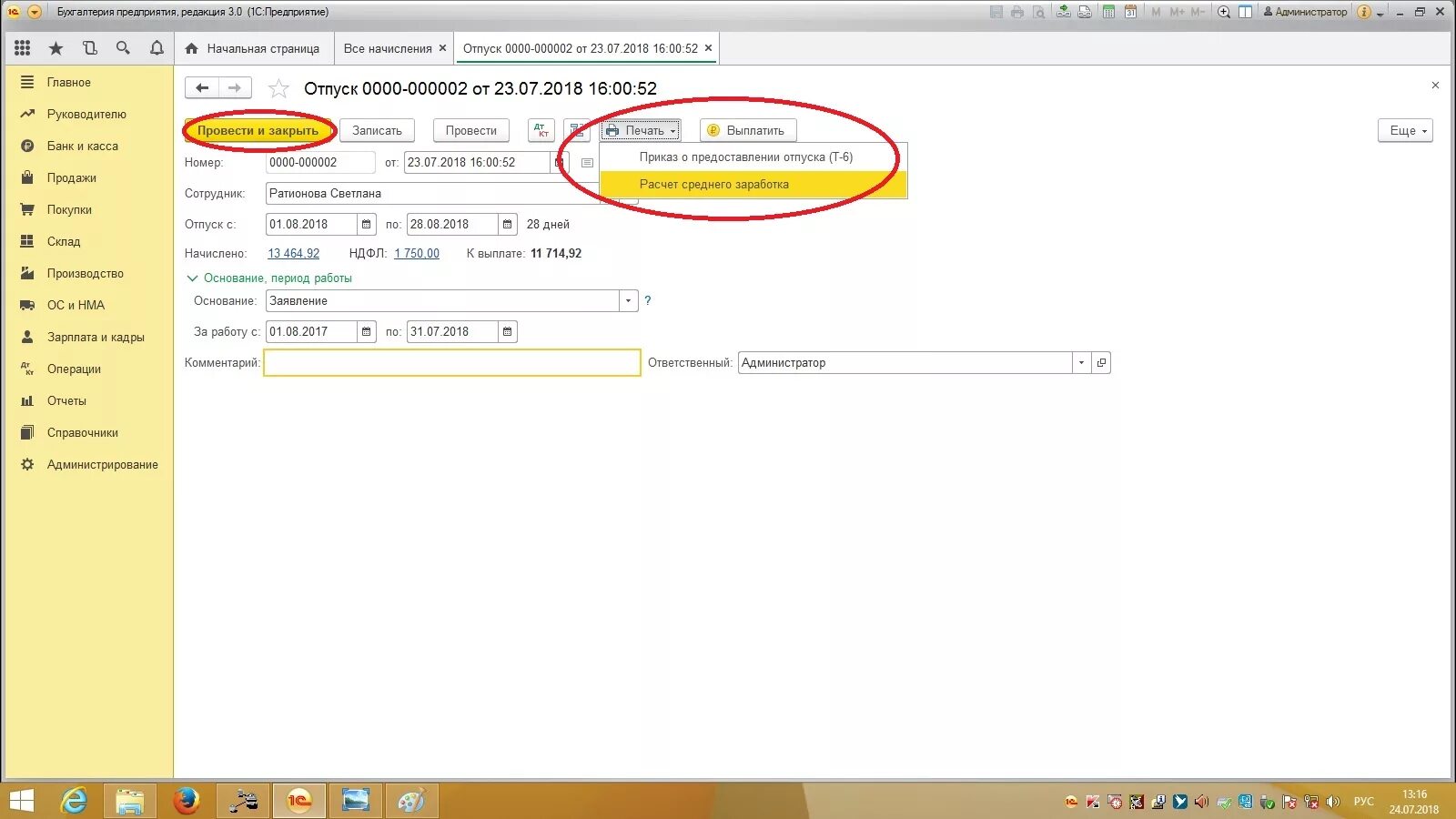The image size is (1456, 819).
Task: Open the Search magnifier in the top panel
Action: coord(123,48)
